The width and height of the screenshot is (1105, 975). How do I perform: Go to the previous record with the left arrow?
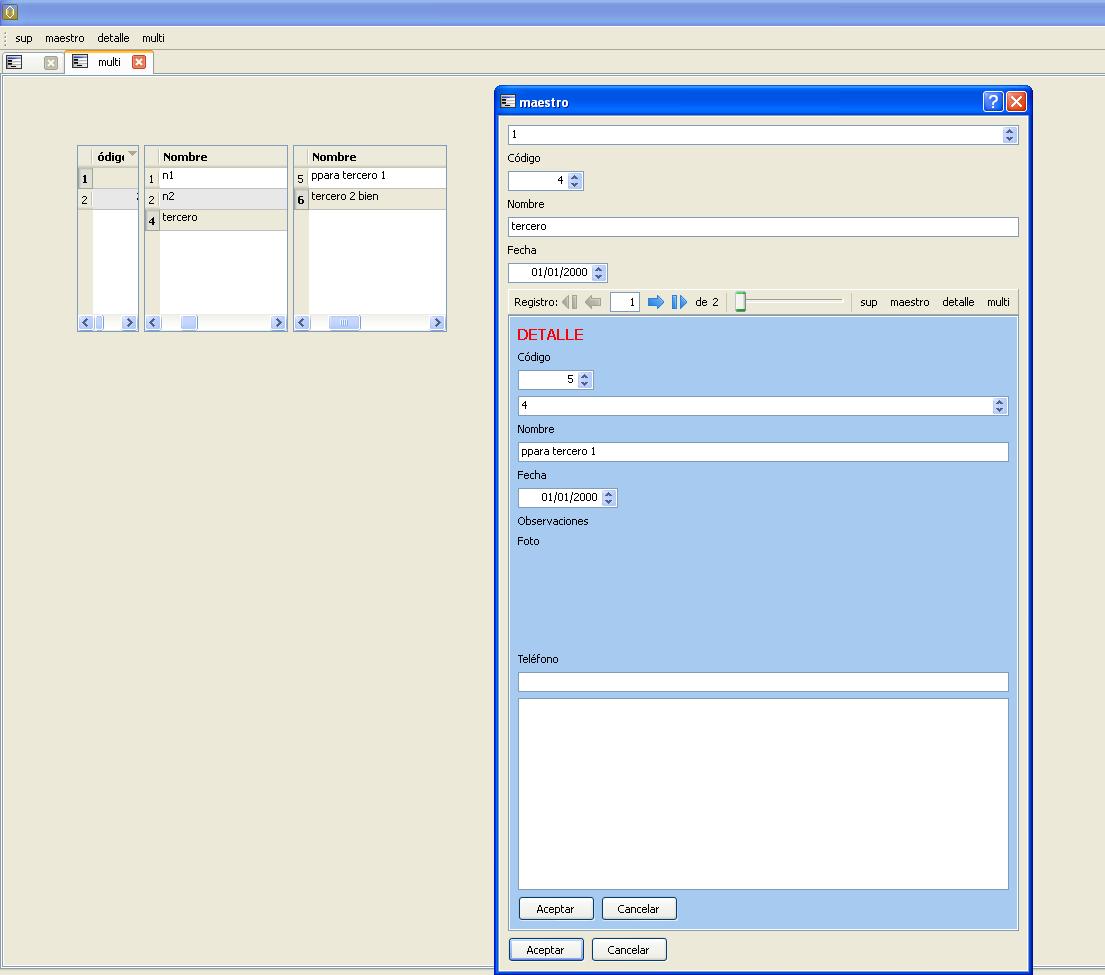pos(593,302)
